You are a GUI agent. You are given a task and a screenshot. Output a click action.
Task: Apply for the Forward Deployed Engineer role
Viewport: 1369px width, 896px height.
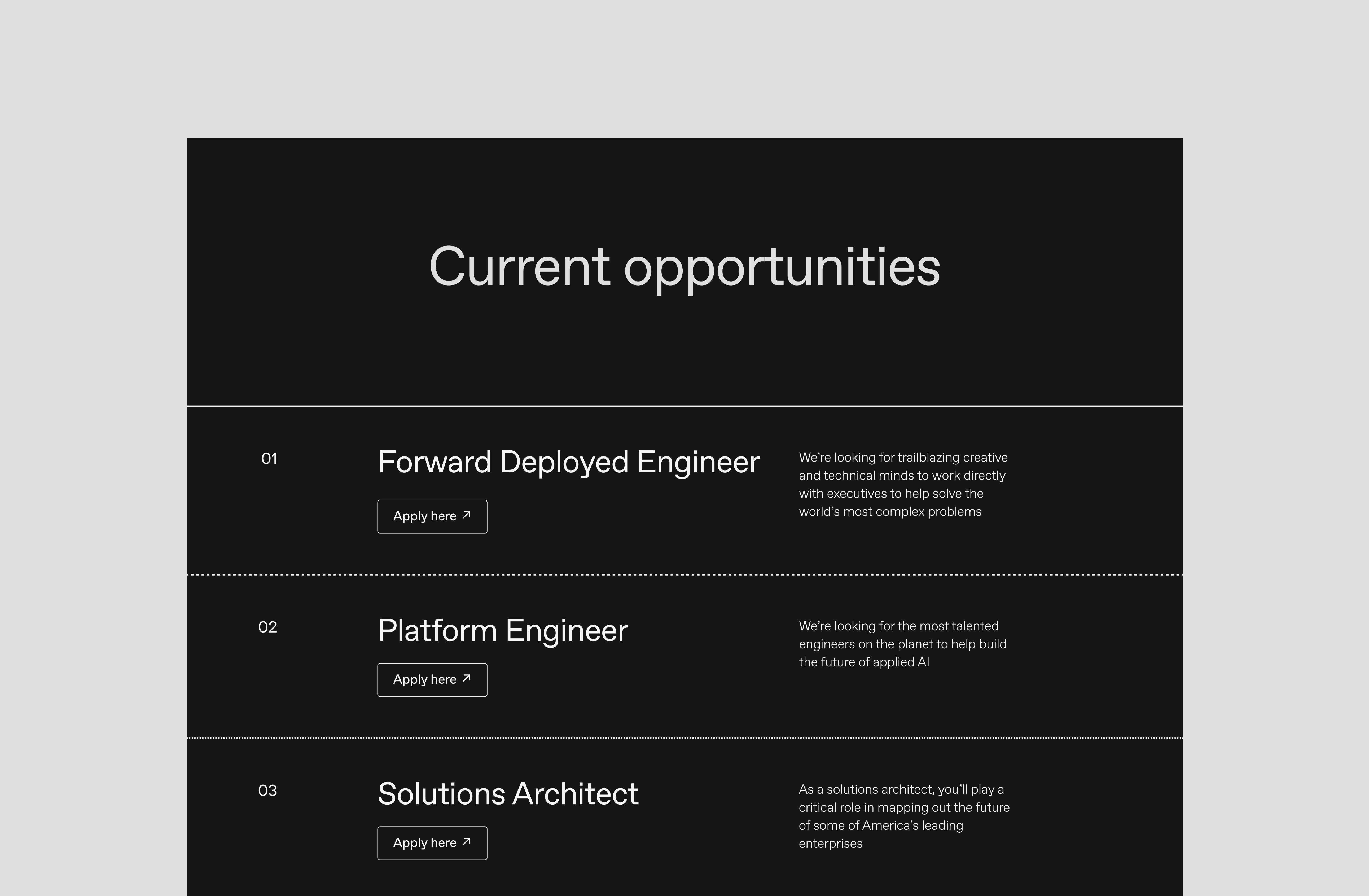tap(432, 516)
